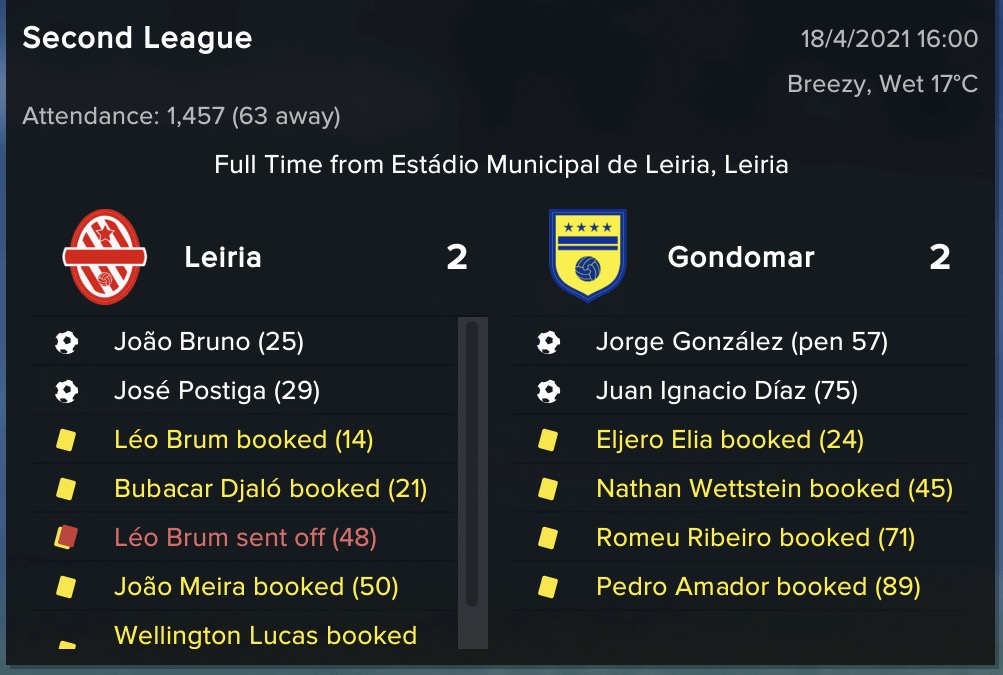
Task: Click the Gondomar club badge
Action: tap(588, 255)
